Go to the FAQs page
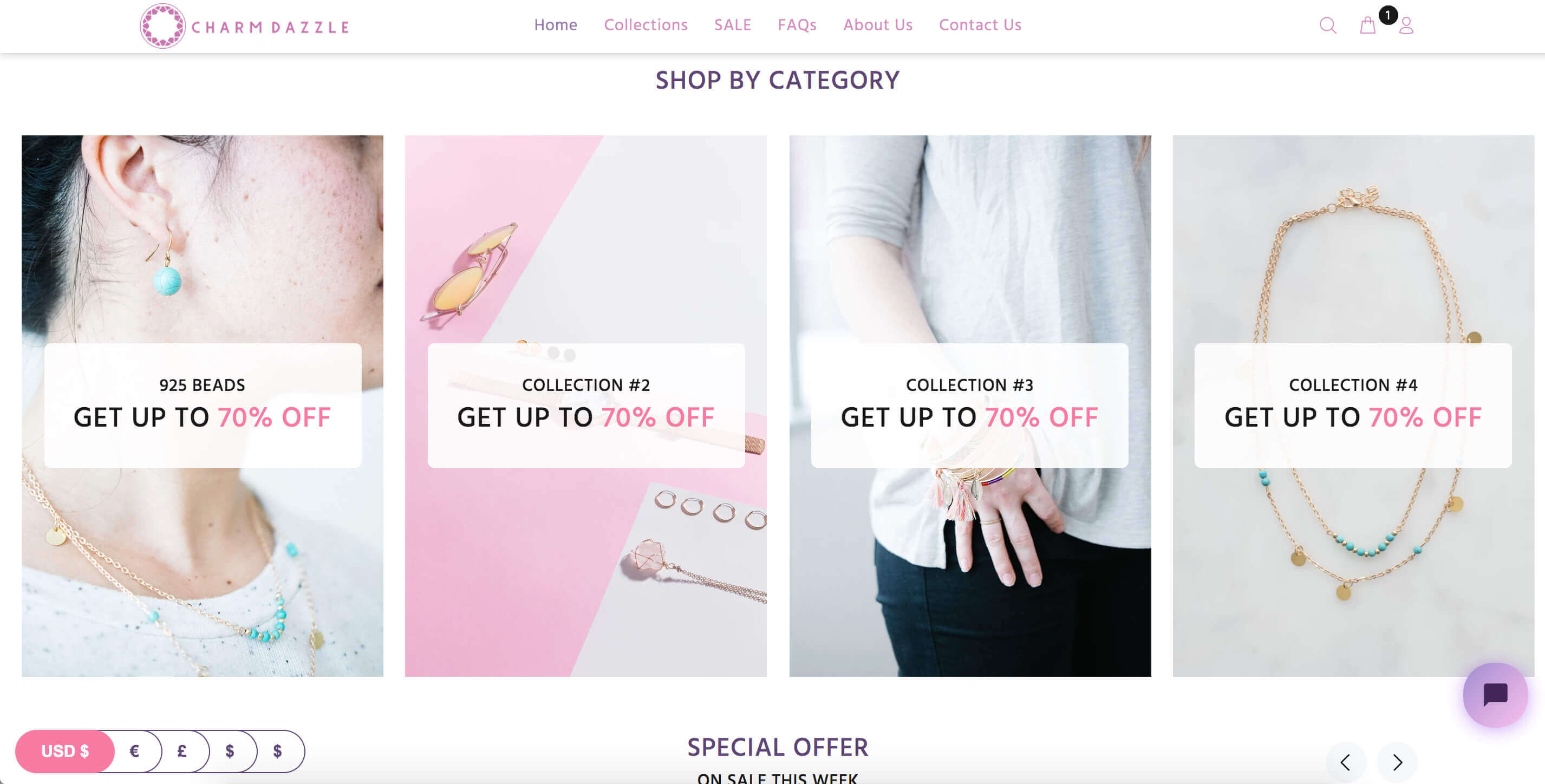1545x784 pixels. click(797, 25)
